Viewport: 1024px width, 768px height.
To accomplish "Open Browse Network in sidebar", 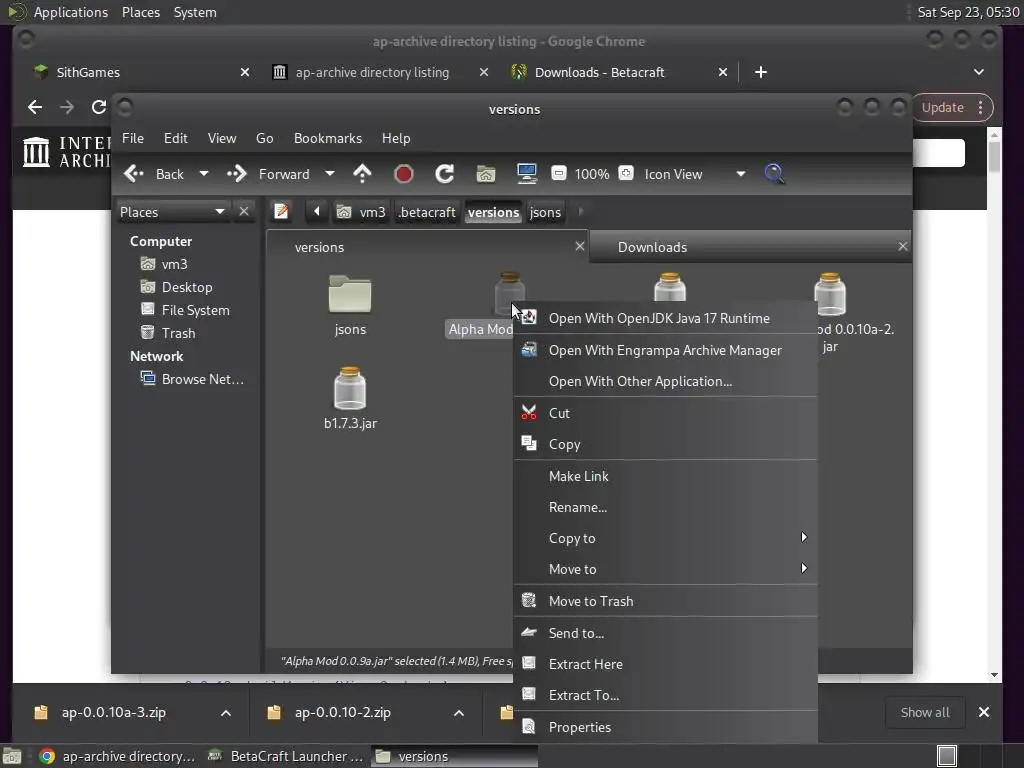I will [193, 379].
